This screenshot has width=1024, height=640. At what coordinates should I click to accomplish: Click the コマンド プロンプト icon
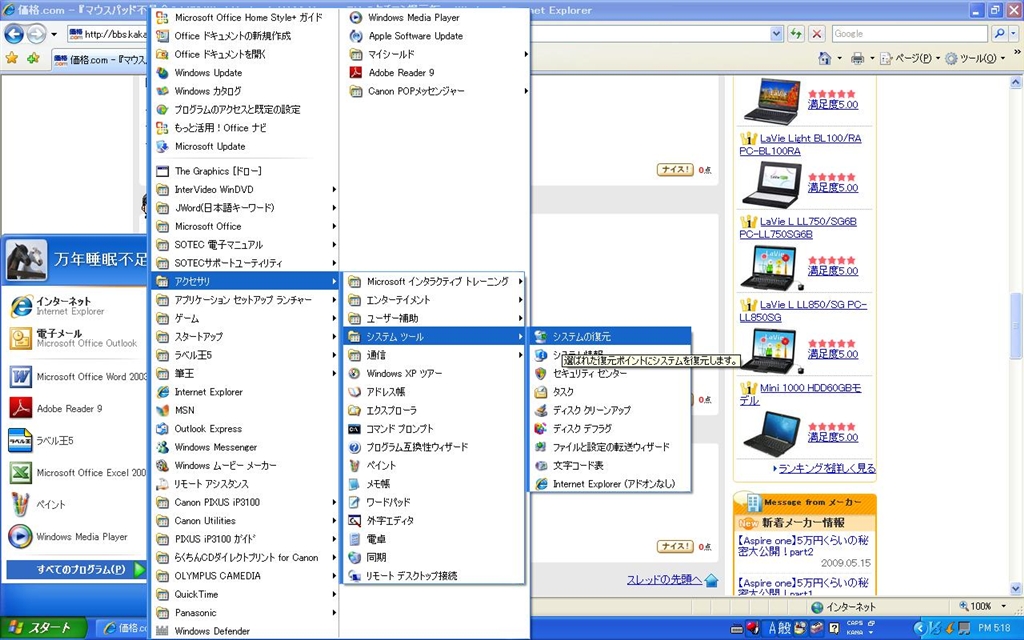tap(354, 429)
